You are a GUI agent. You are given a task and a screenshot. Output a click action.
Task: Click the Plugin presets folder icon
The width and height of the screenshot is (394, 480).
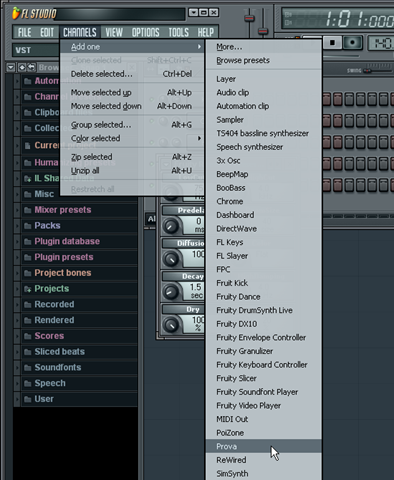point(28,258)
